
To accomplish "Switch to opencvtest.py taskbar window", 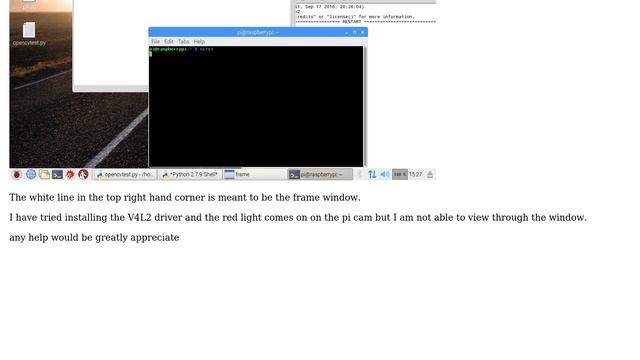I will tap(124, 174).
